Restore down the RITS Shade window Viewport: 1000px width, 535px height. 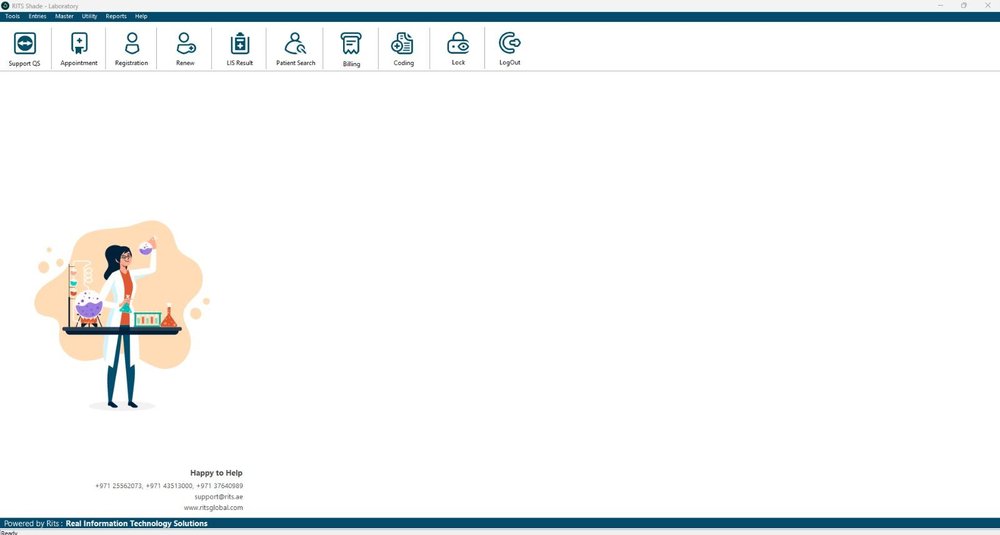coord(964,6)
